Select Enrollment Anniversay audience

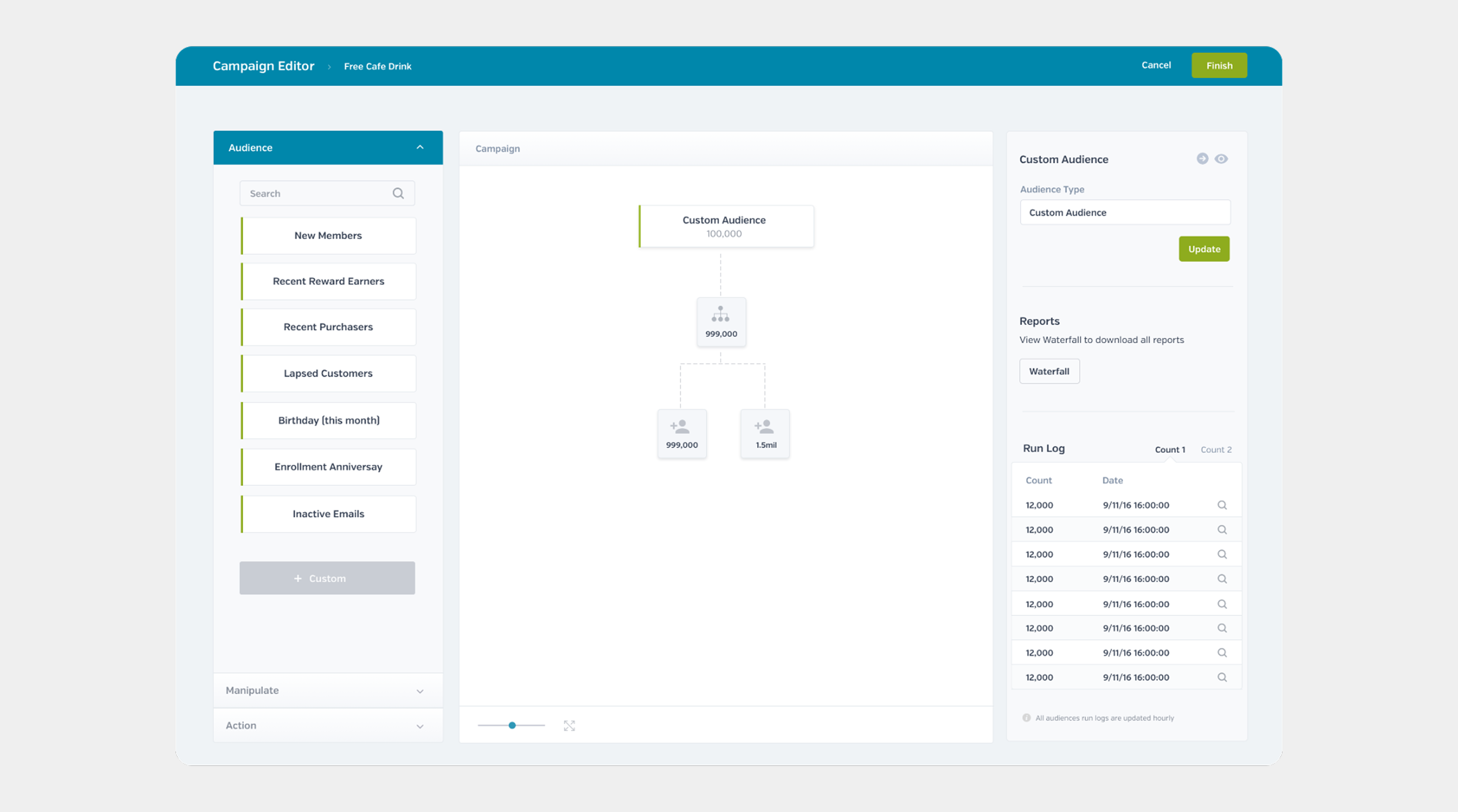(x=328, y=467)
